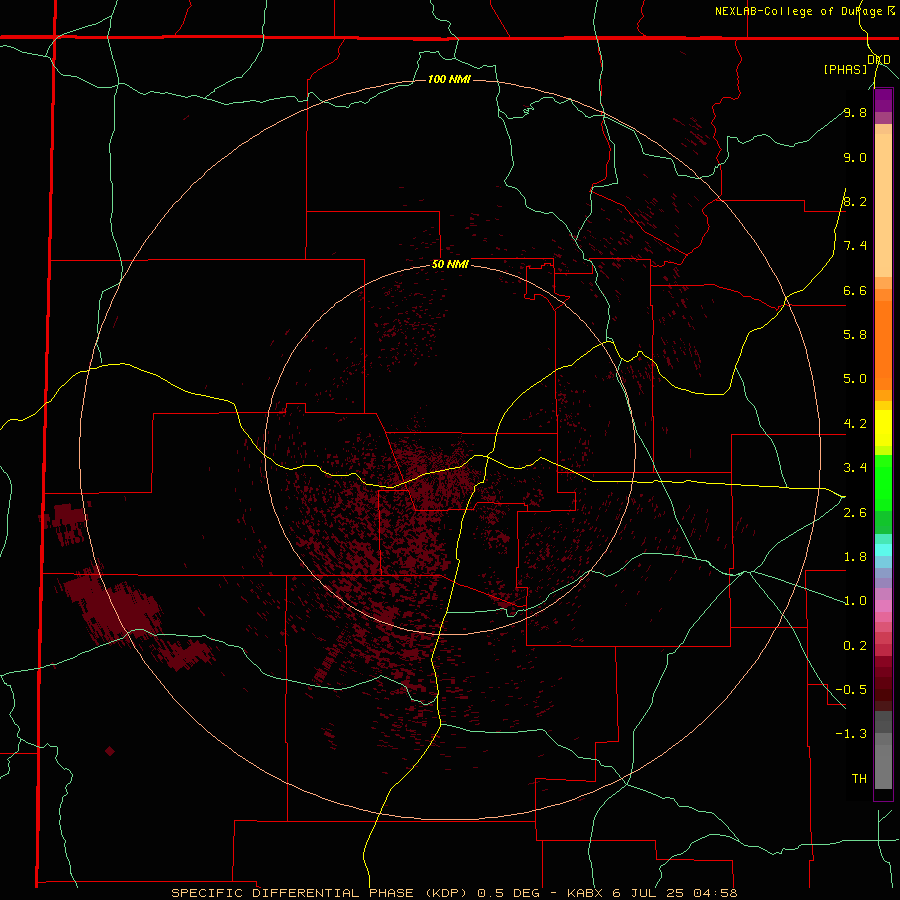Click the 1.8 legend value

click(x=855, y=557)
